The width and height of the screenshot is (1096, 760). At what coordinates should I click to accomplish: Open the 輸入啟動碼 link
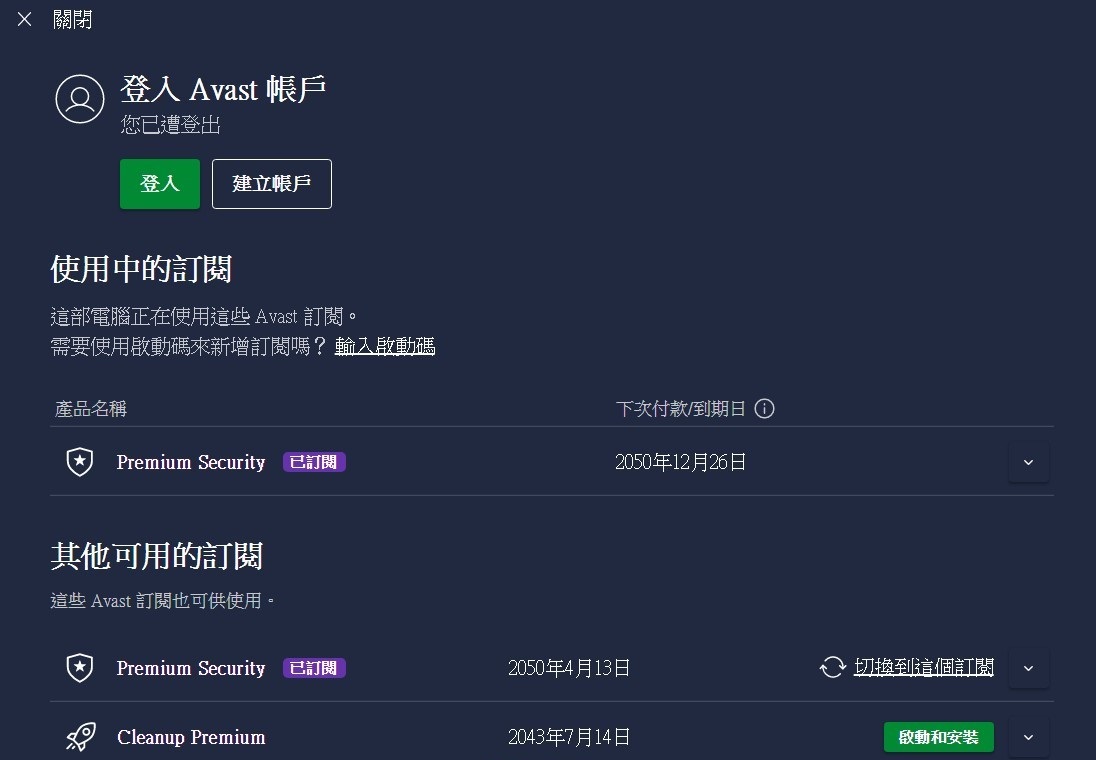pyautogui.click(x=385, y=347)
